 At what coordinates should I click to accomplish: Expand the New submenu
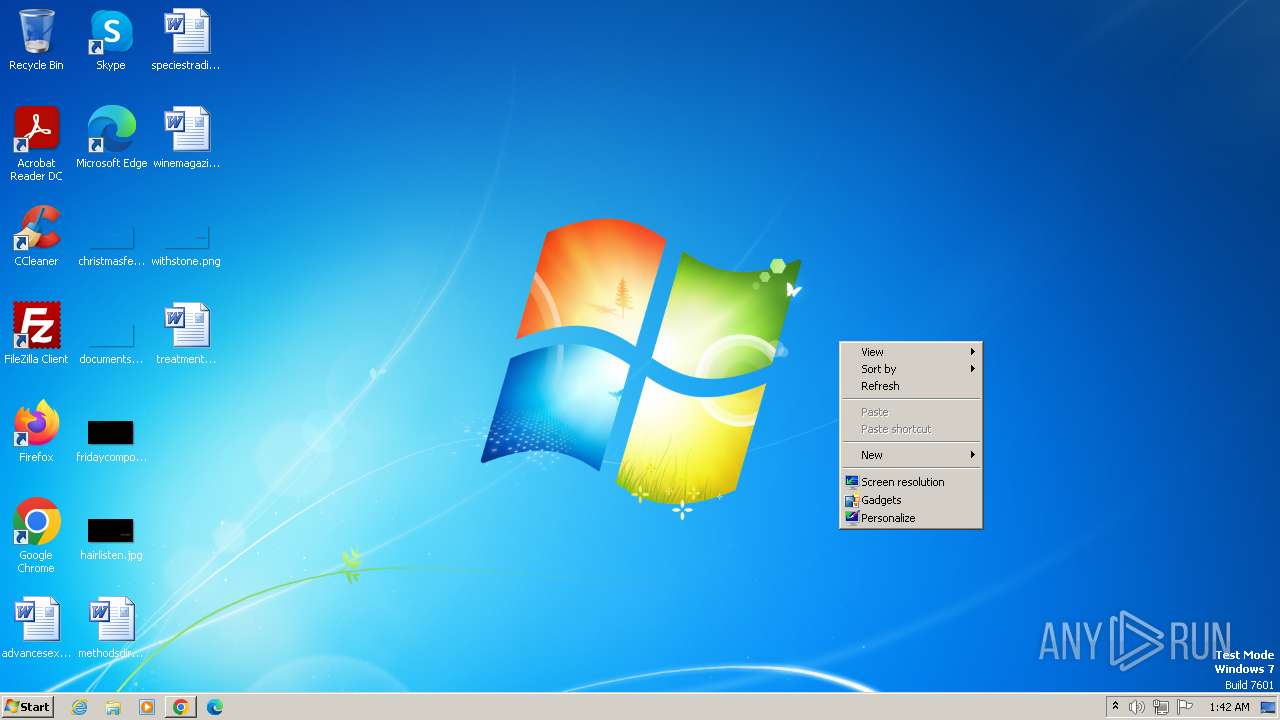(911, 455)
